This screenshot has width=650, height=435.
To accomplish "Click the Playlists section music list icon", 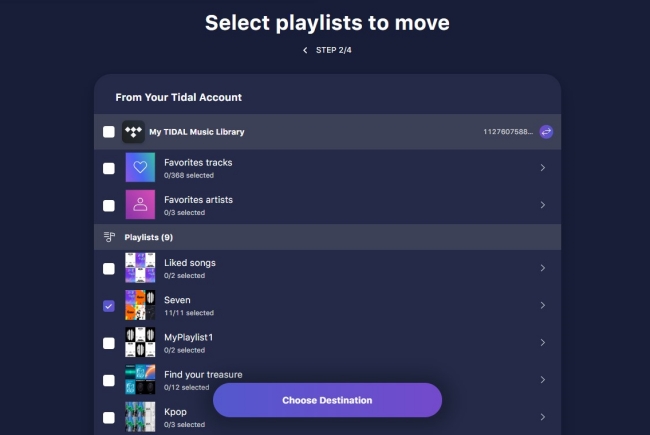I will (109, 237).
